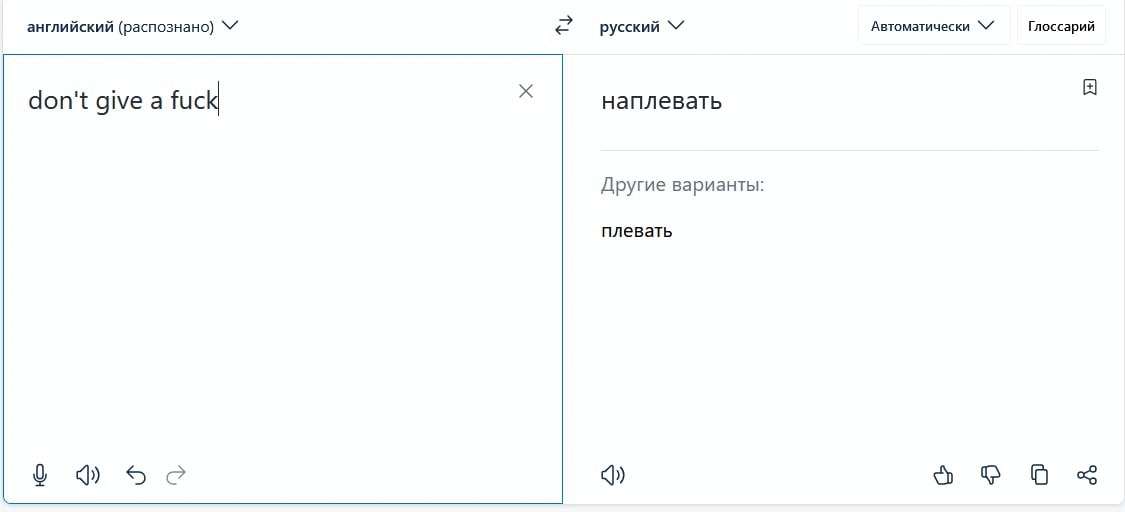This screenshot has width=1125, height=512.
Task: Rate translation with thumbs up
Action: [x=943, y=475]
